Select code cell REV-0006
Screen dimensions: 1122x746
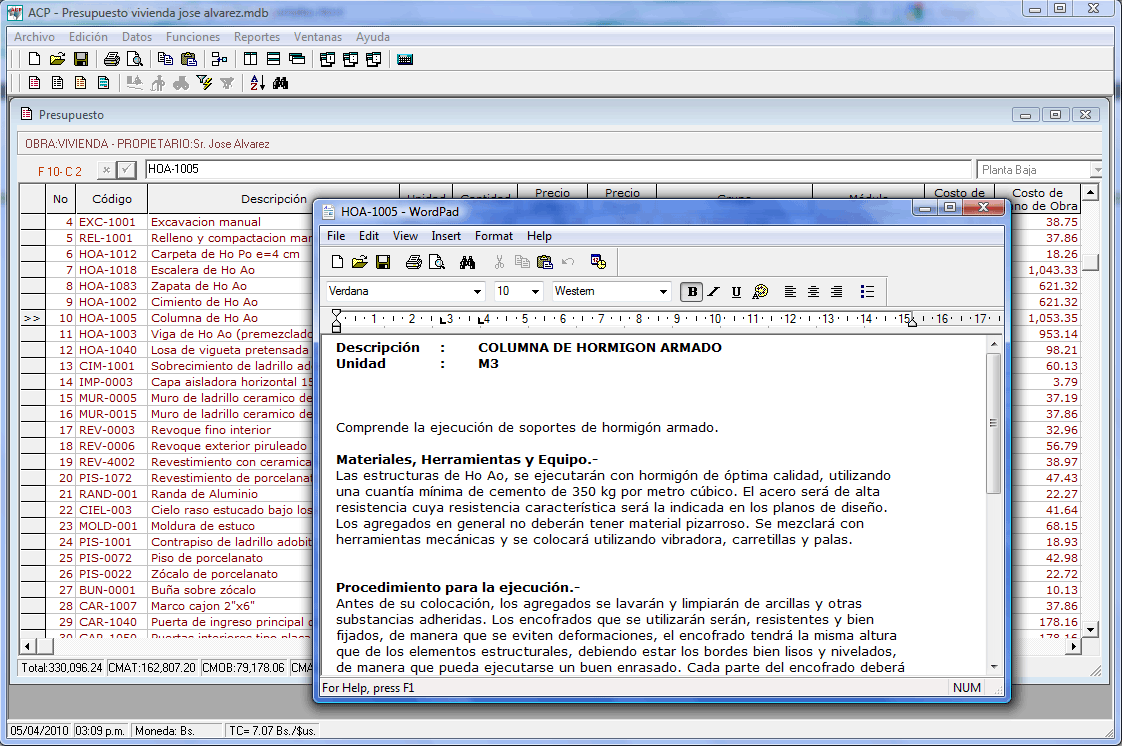[x=112, y=446]
